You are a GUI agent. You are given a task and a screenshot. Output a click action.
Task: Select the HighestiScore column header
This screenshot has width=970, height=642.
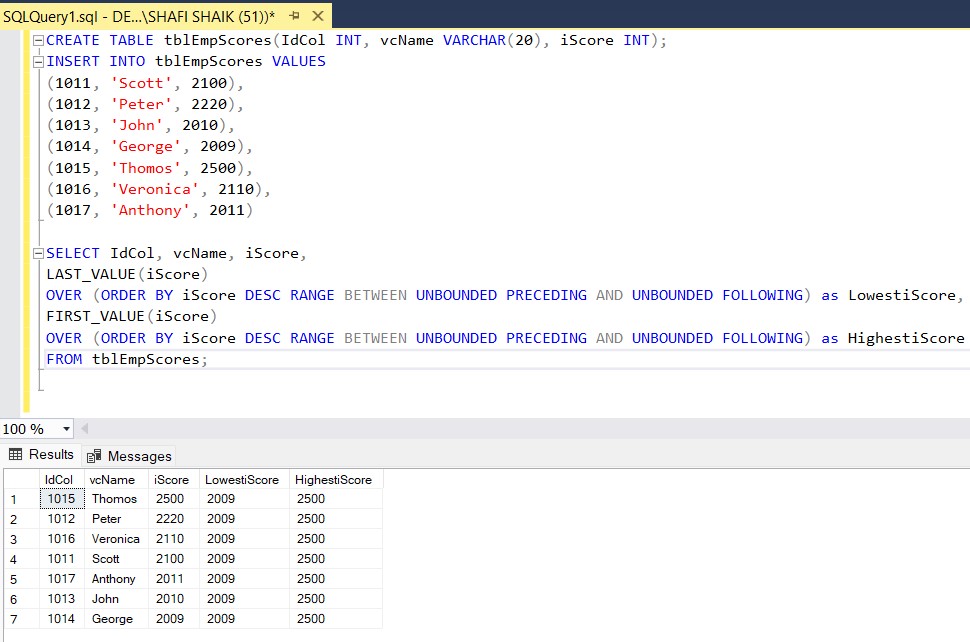pyautogui.click(x=334, y=479)
